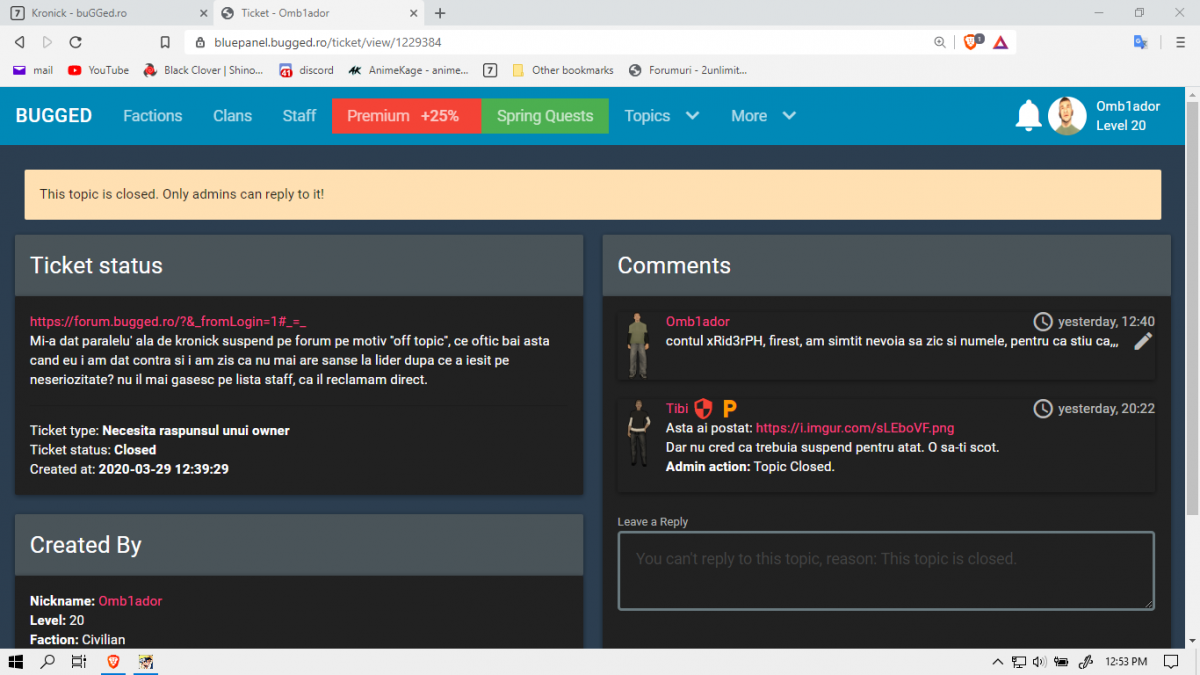Expand the Topics dropdown
Viewport: 1200px width, 675px height.
pyautogui.click(x=661, y=116)
